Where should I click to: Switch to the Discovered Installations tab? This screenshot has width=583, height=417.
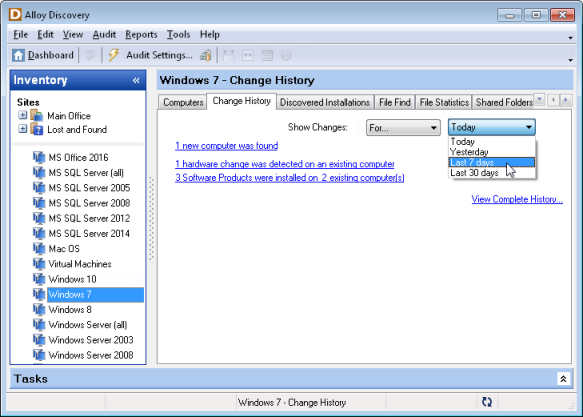325,102
